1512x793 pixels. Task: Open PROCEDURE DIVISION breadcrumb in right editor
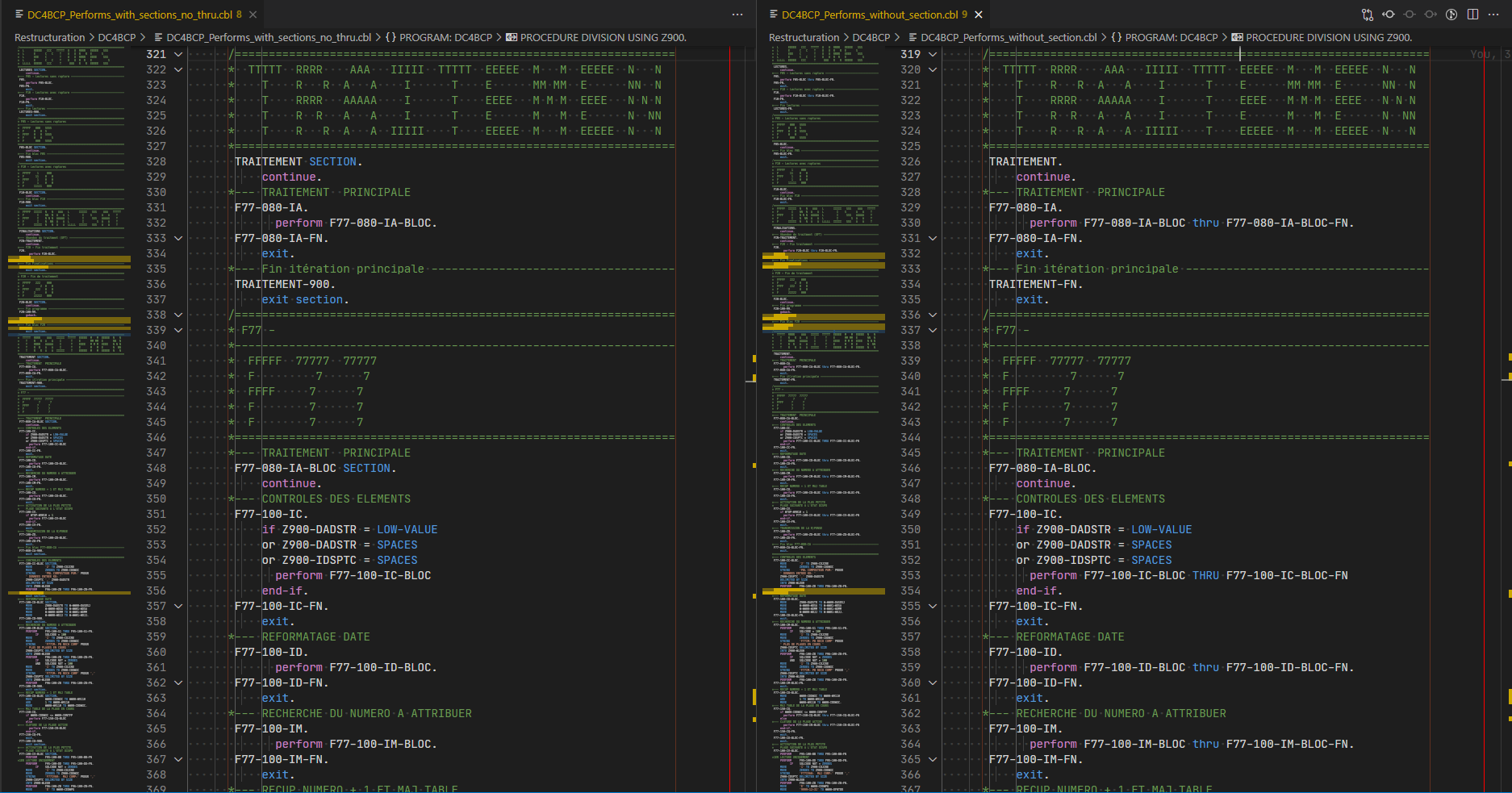pos(1322,37)
